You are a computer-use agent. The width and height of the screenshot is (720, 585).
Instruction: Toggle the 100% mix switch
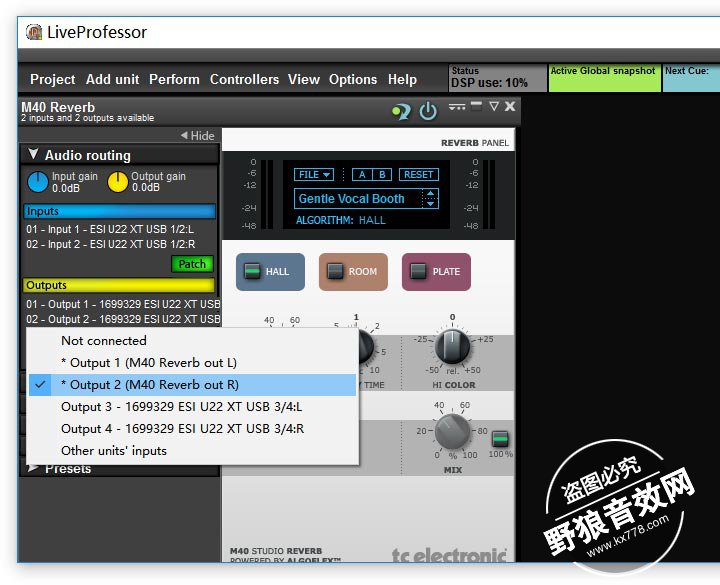point(500,439)
